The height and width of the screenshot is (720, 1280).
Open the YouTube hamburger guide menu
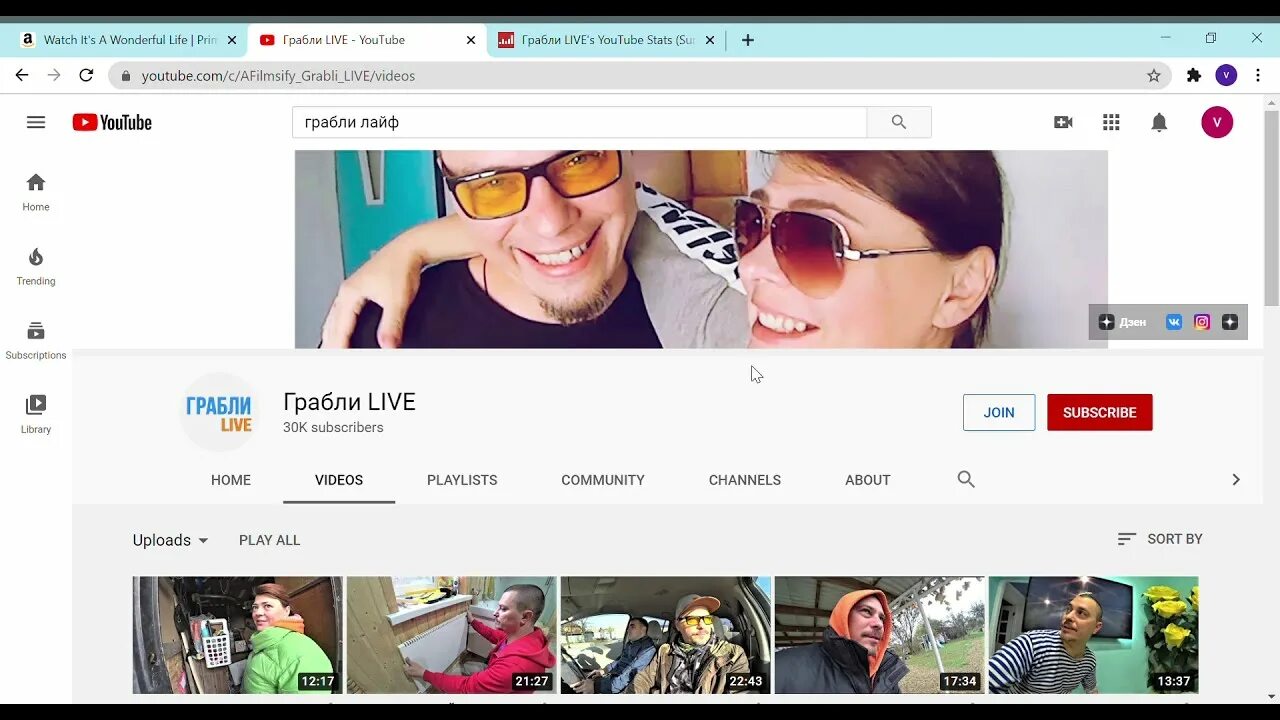(36, 122)
